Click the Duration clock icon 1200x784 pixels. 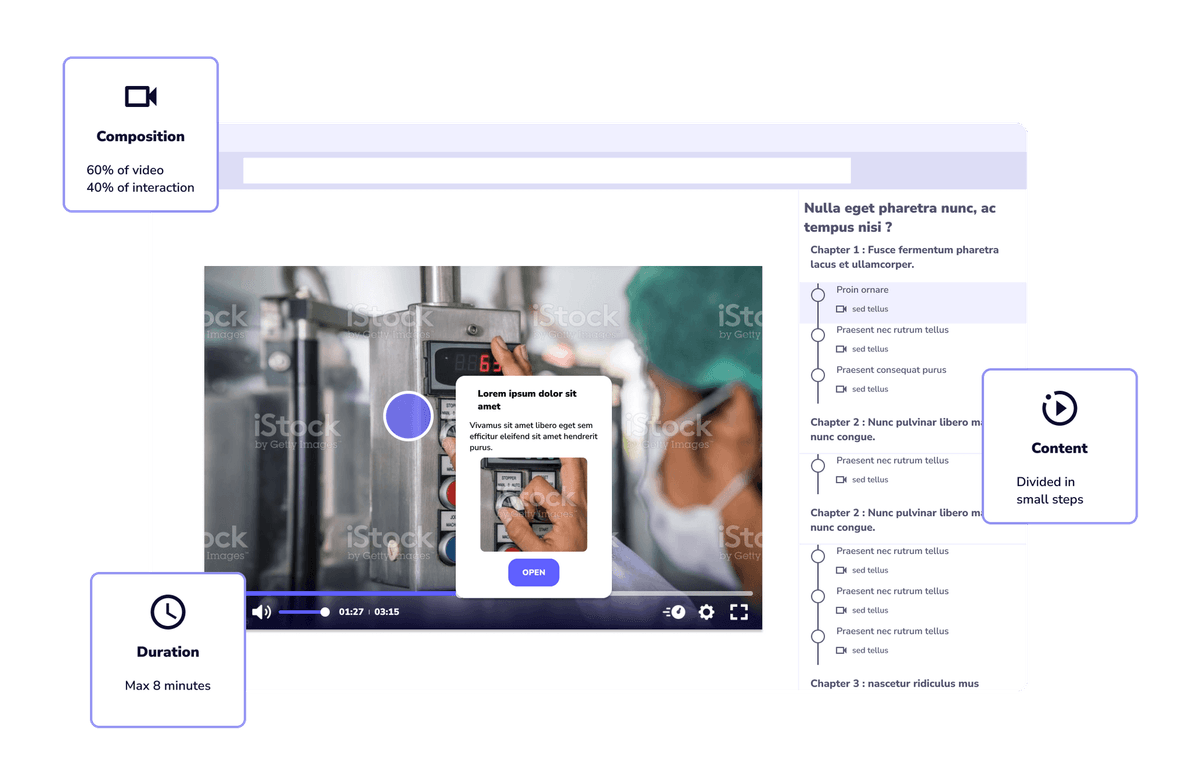coord(168,612)
